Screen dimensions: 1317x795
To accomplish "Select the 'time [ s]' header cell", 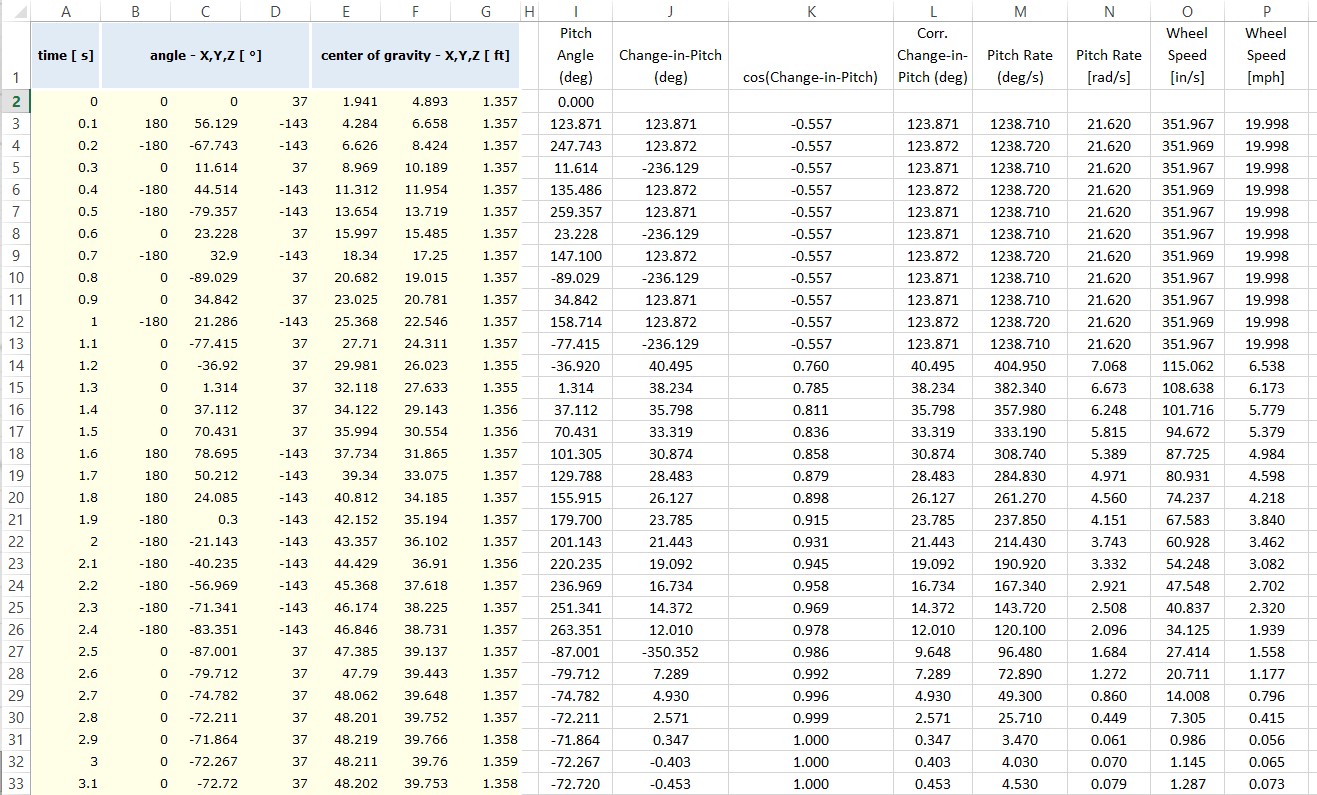I will tap(66, 55).
